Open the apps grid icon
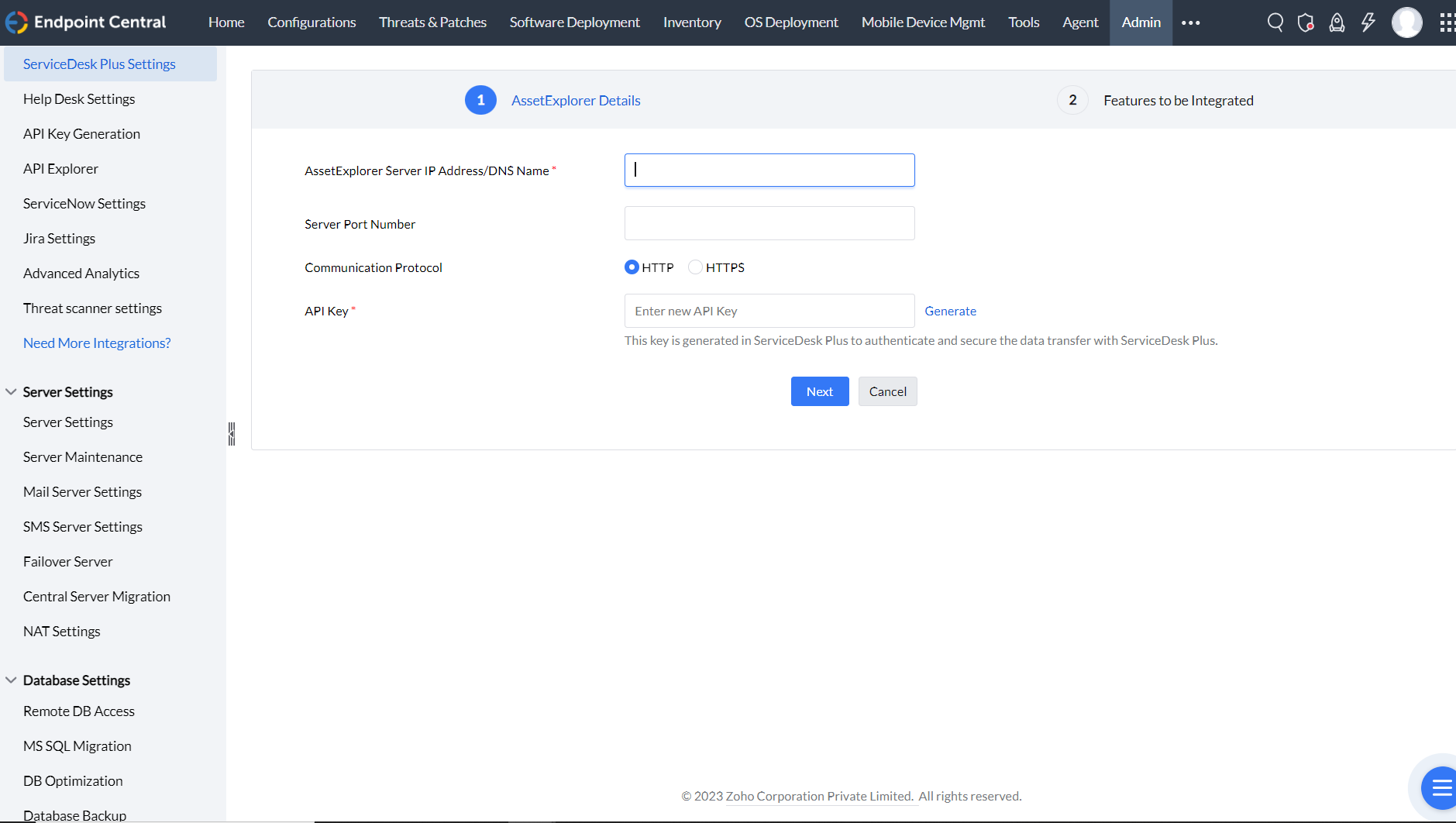1456x823 pixels. [x=1446, y=22]
